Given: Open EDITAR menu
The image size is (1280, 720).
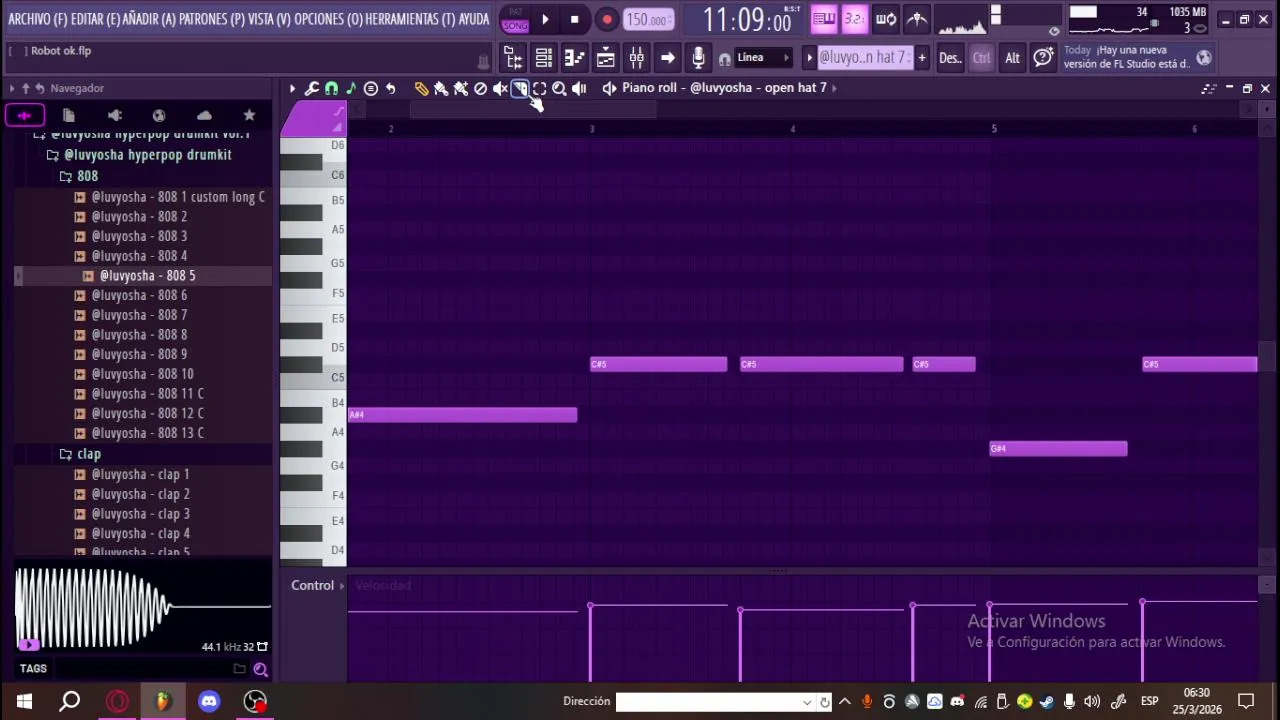Looking at the screenshot, I should [x=95, y=19].
